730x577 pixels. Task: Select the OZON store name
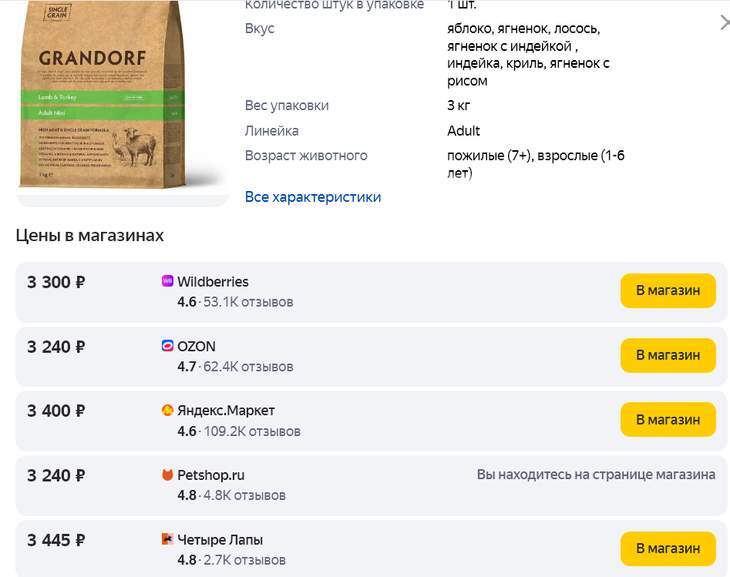(196, 346)
